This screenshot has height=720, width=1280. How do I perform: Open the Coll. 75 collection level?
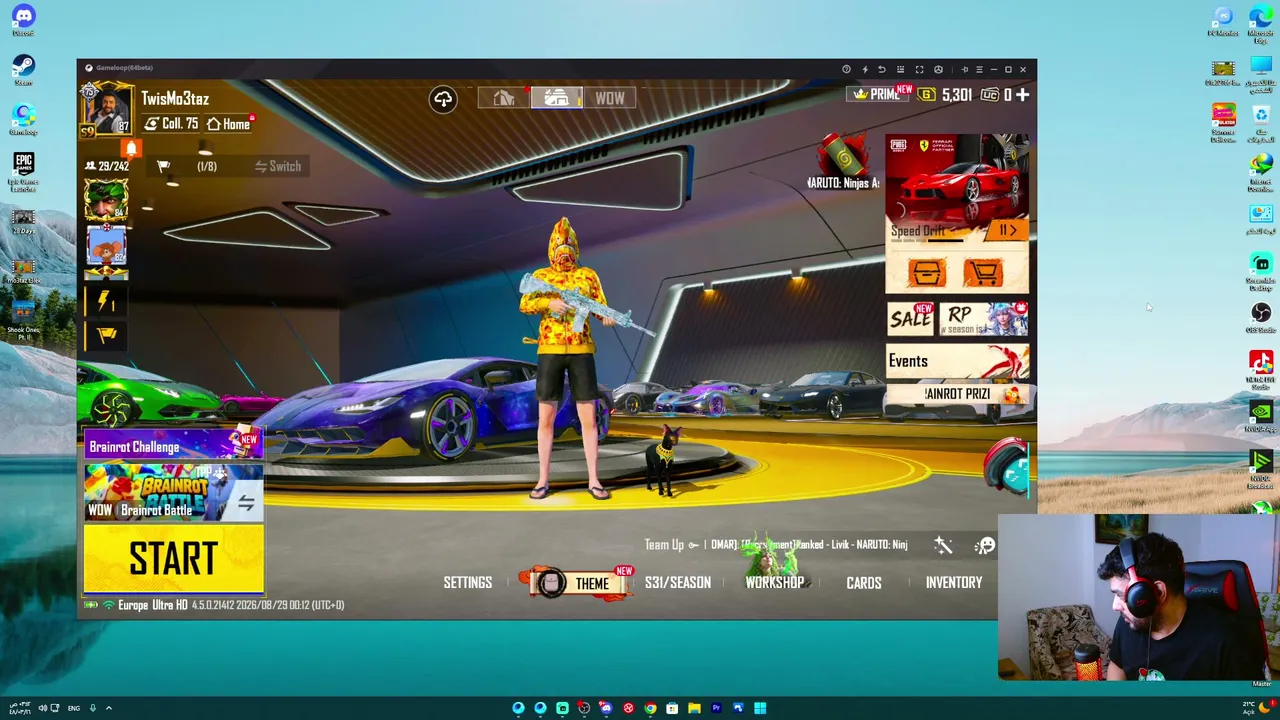tap(171, 124)
